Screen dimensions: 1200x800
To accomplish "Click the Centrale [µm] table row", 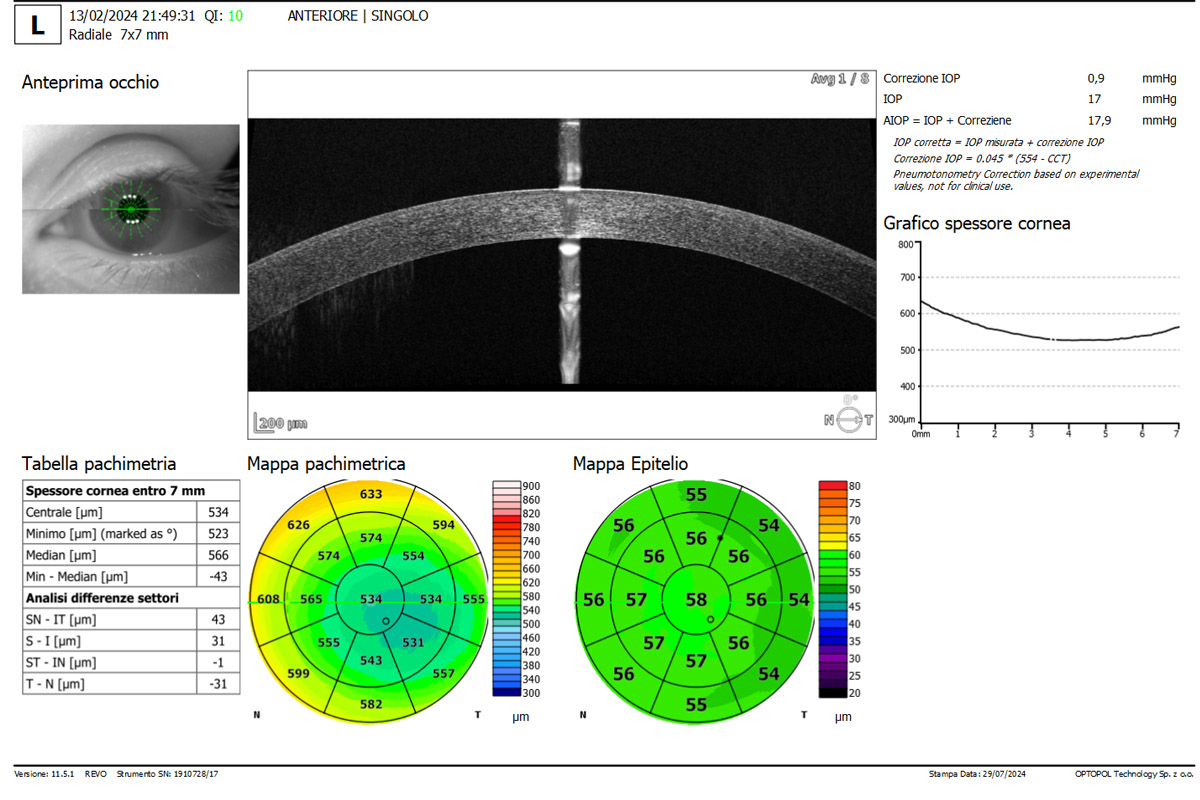I will [x=131, y=512].
